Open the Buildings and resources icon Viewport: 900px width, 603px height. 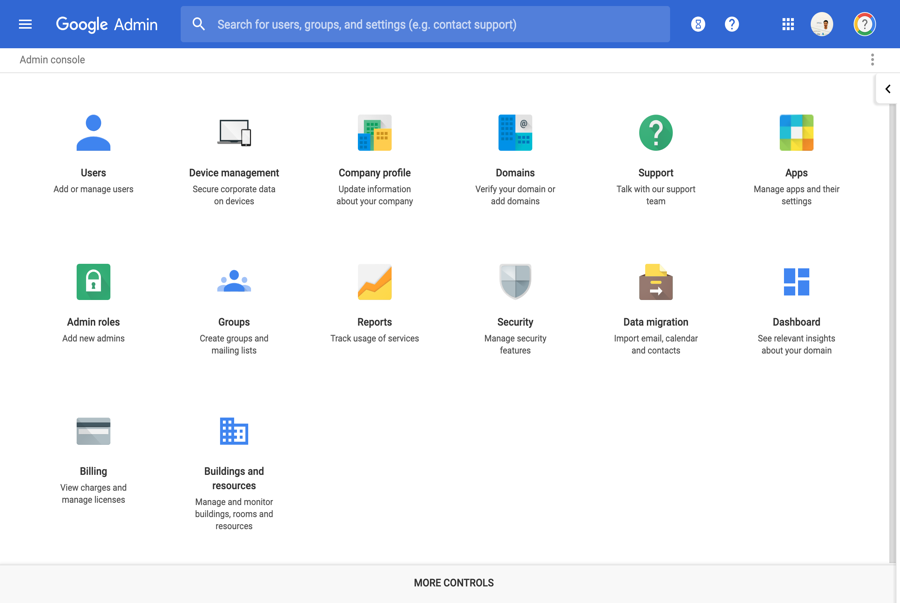point(234,431)
